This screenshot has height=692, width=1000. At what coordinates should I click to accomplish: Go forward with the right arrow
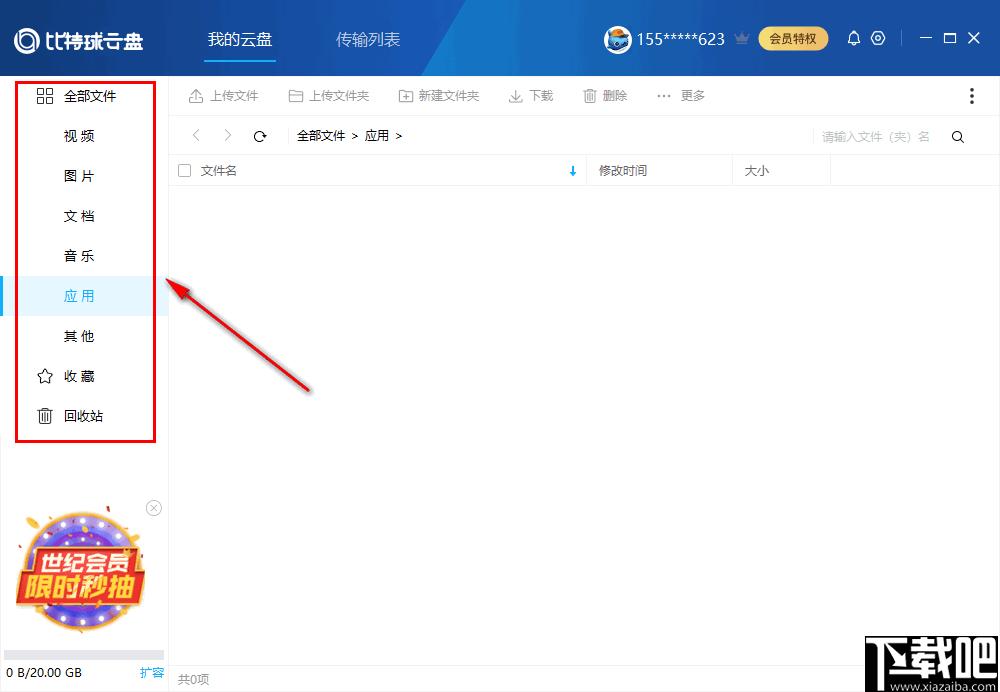pos(228,135)
